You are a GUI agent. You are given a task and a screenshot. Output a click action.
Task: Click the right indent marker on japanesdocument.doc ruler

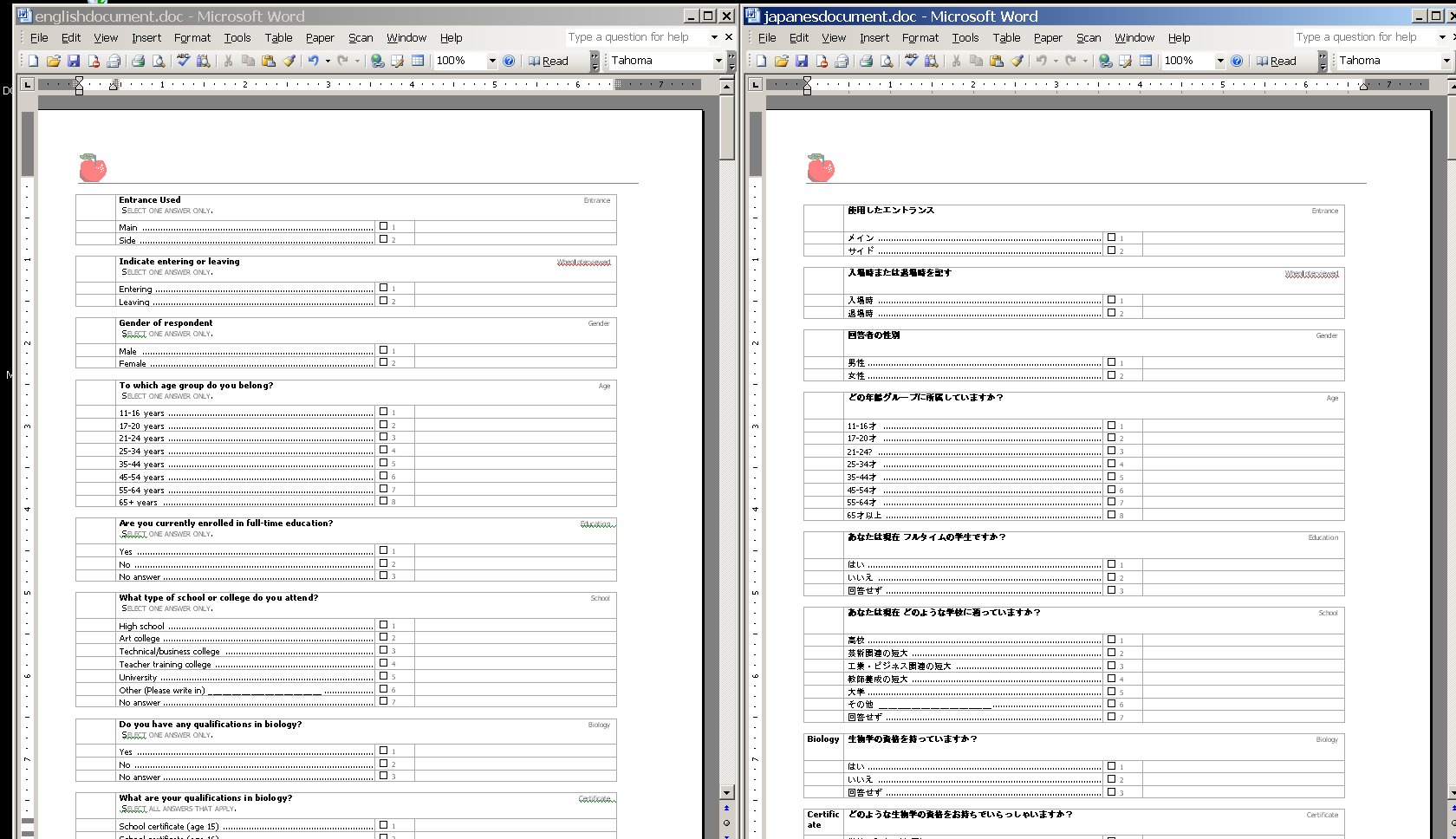point(1363,86)
